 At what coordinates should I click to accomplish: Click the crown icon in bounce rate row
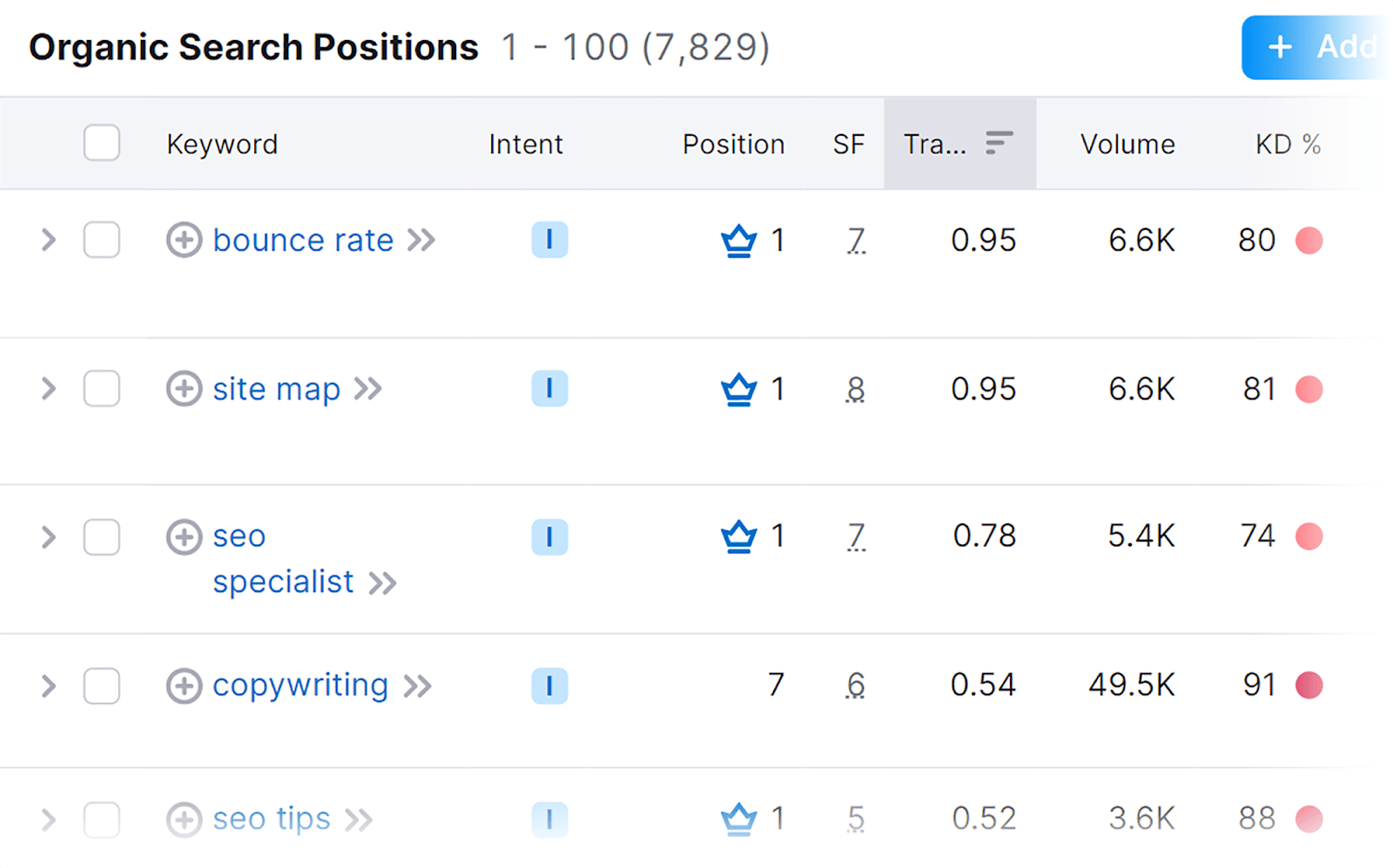coord(738,240)
